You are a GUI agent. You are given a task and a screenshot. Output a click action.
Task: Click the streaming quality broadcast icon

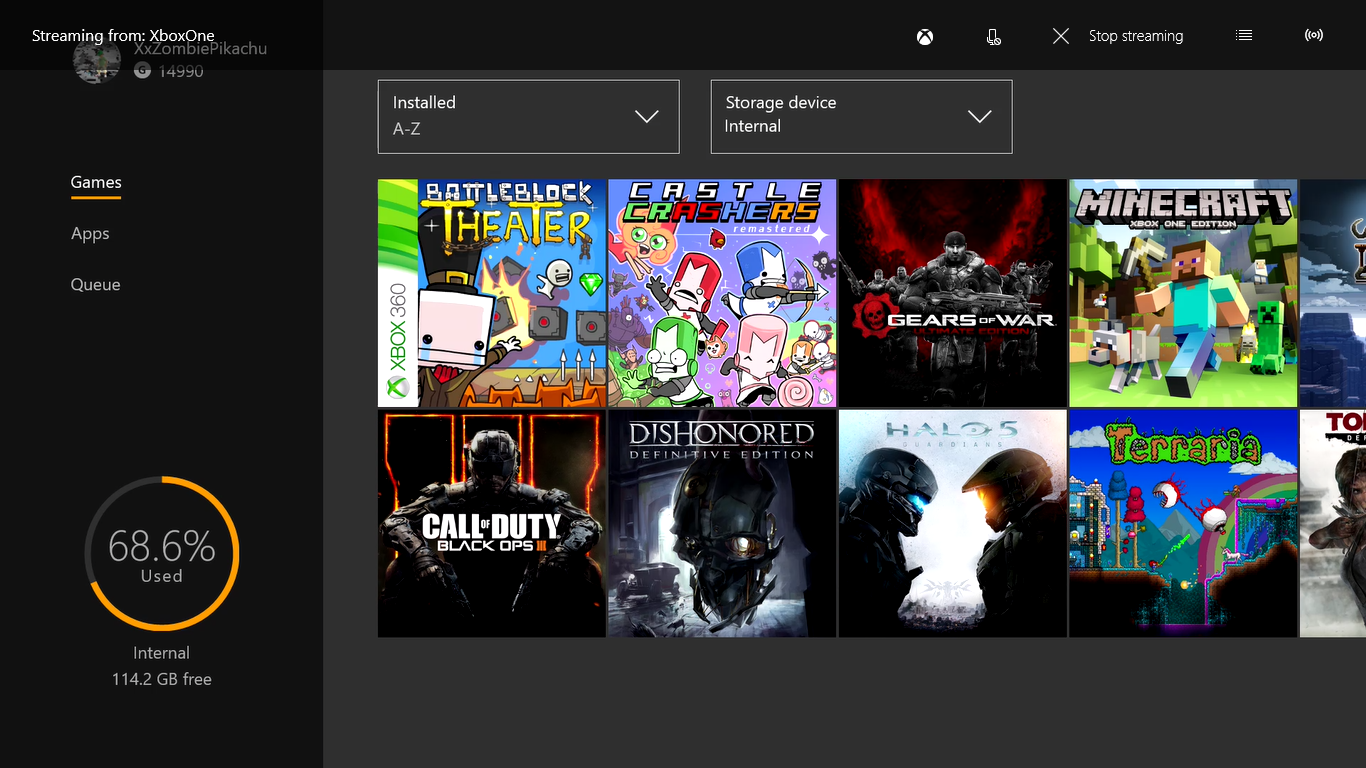point(1314,35)
